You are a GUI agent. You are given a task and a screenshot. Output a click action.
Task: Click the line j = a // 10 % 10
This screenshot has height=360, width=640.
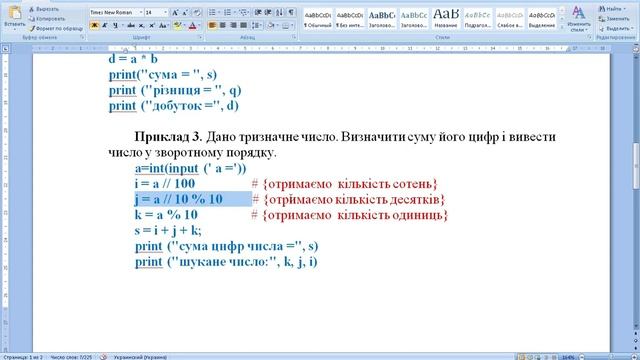[179, 199]
